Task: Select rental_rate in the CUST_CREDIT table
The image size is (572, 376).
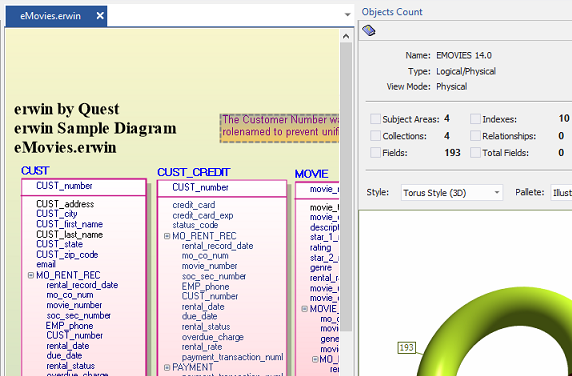Action: [202, 347]
